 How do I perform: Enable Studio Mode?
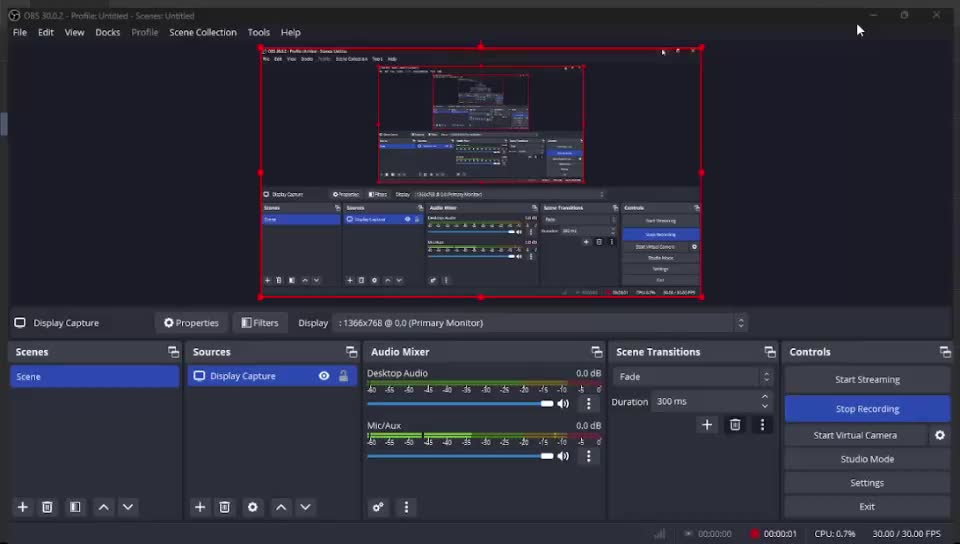(x=867, y=459)
